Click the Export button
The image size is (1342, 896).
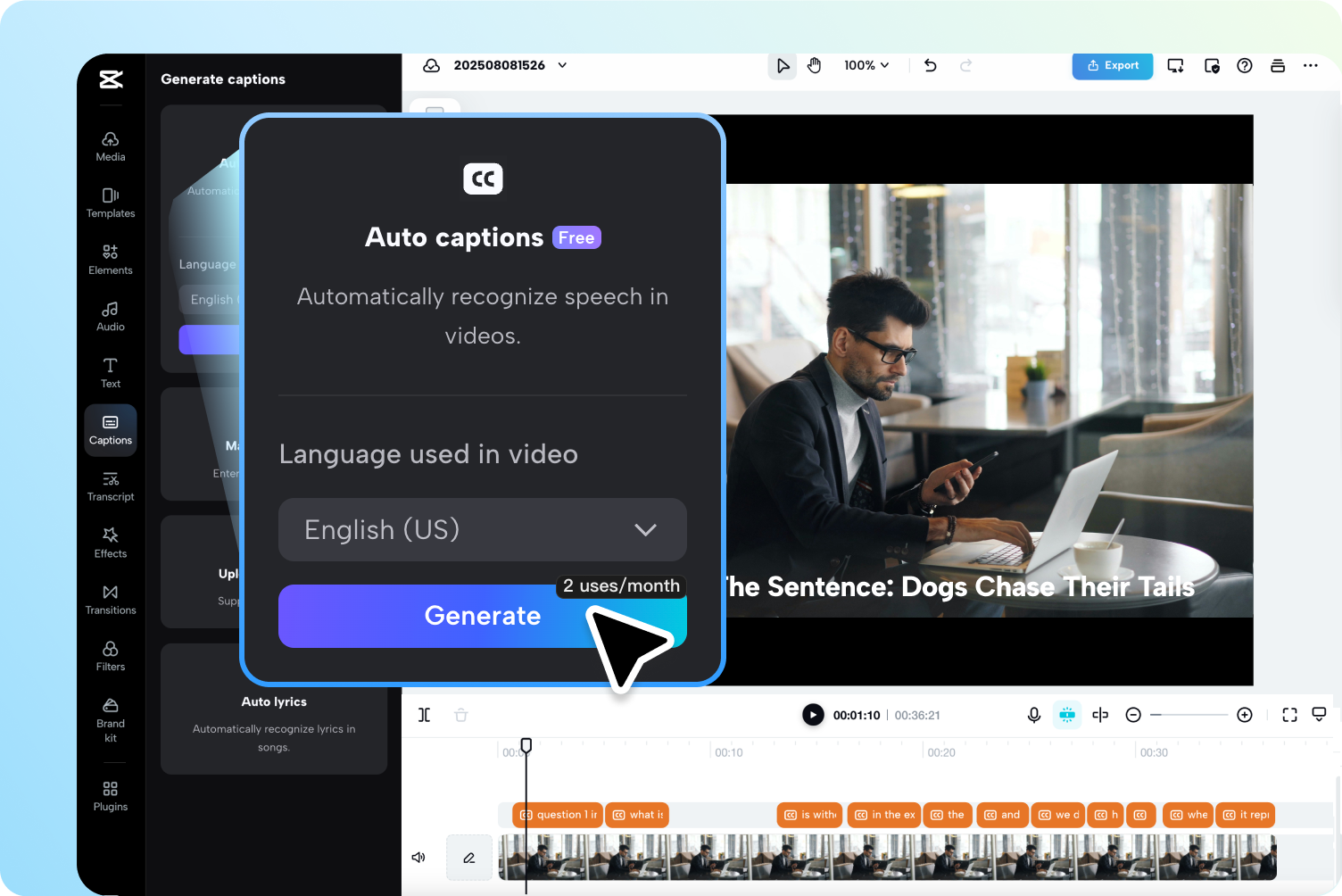pos(1113,65)
